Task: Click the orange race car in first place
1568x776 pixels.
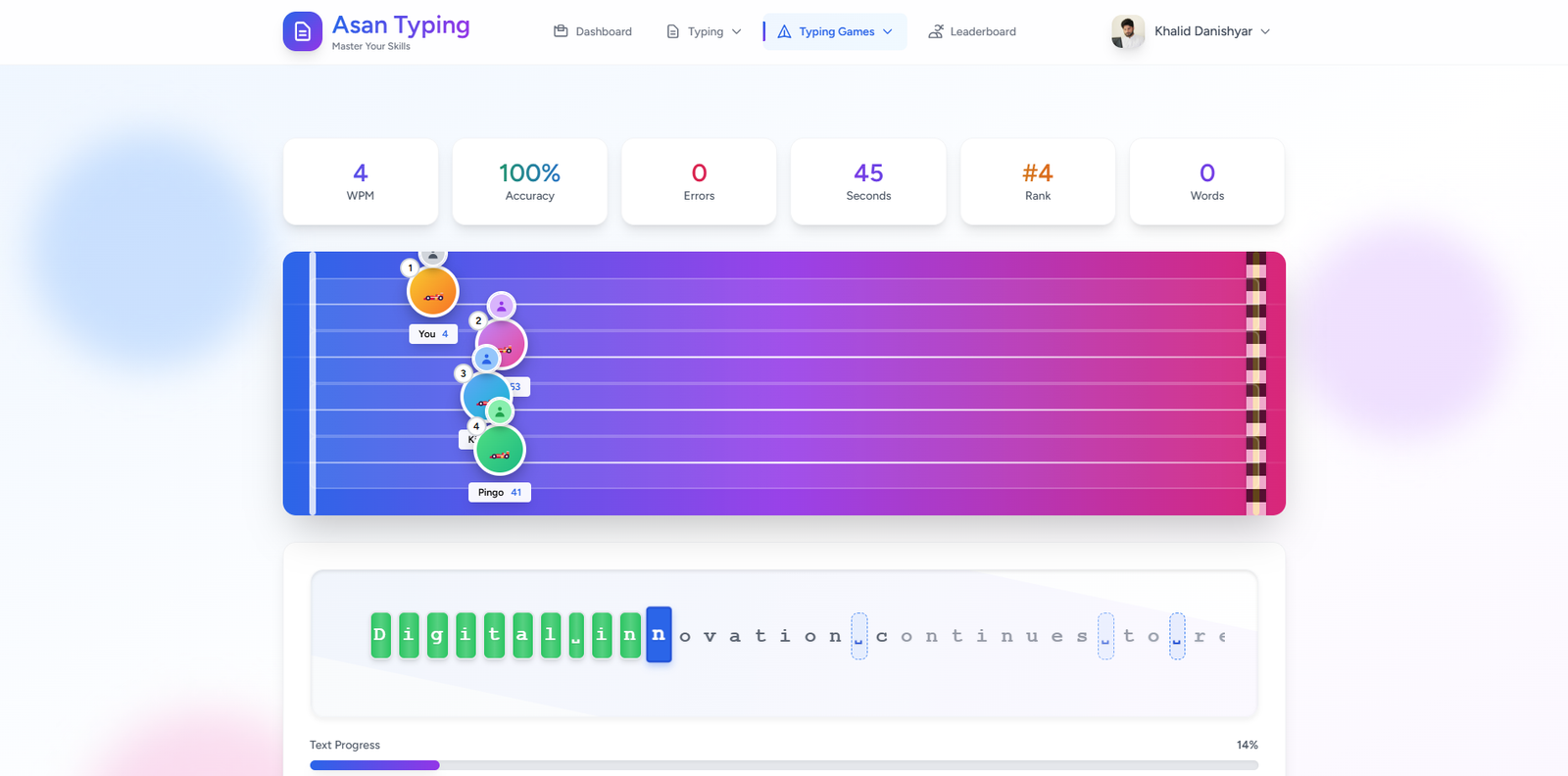Action: coord(433,293)
